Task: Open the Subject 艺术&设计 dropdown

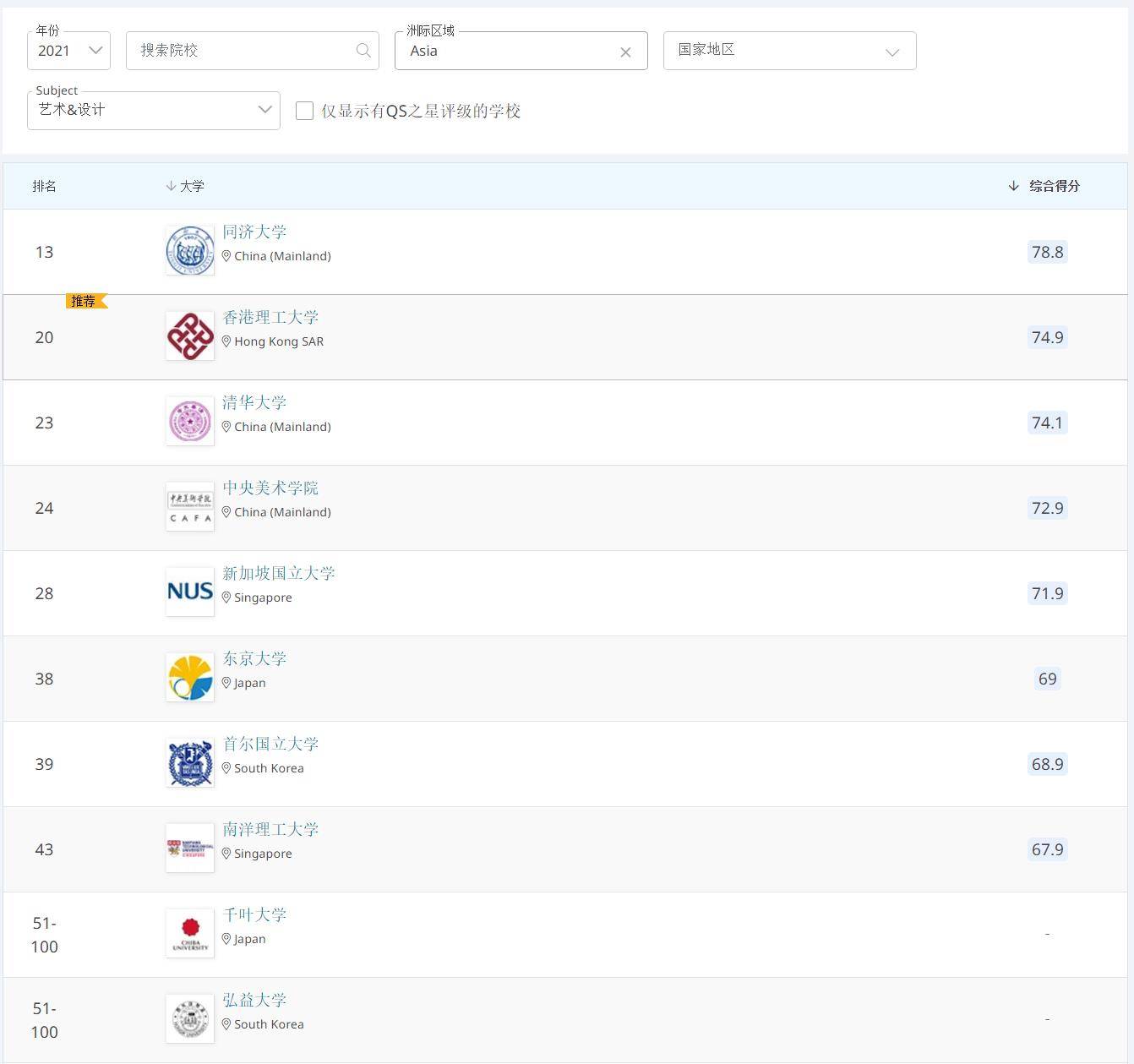Action: coord(153,110)
